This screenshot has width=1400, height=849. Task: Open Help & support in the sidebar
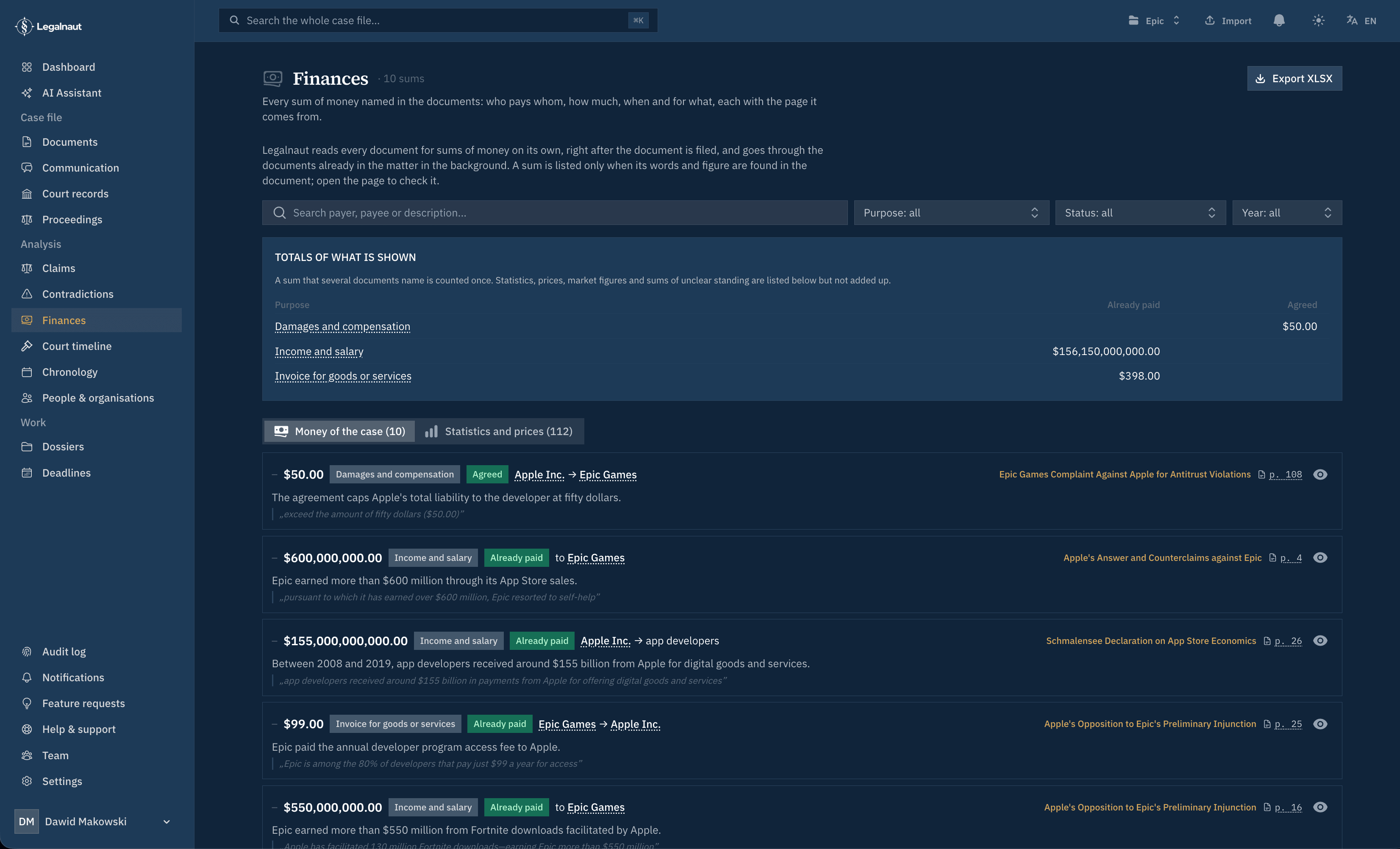click(x=97, y=729)
